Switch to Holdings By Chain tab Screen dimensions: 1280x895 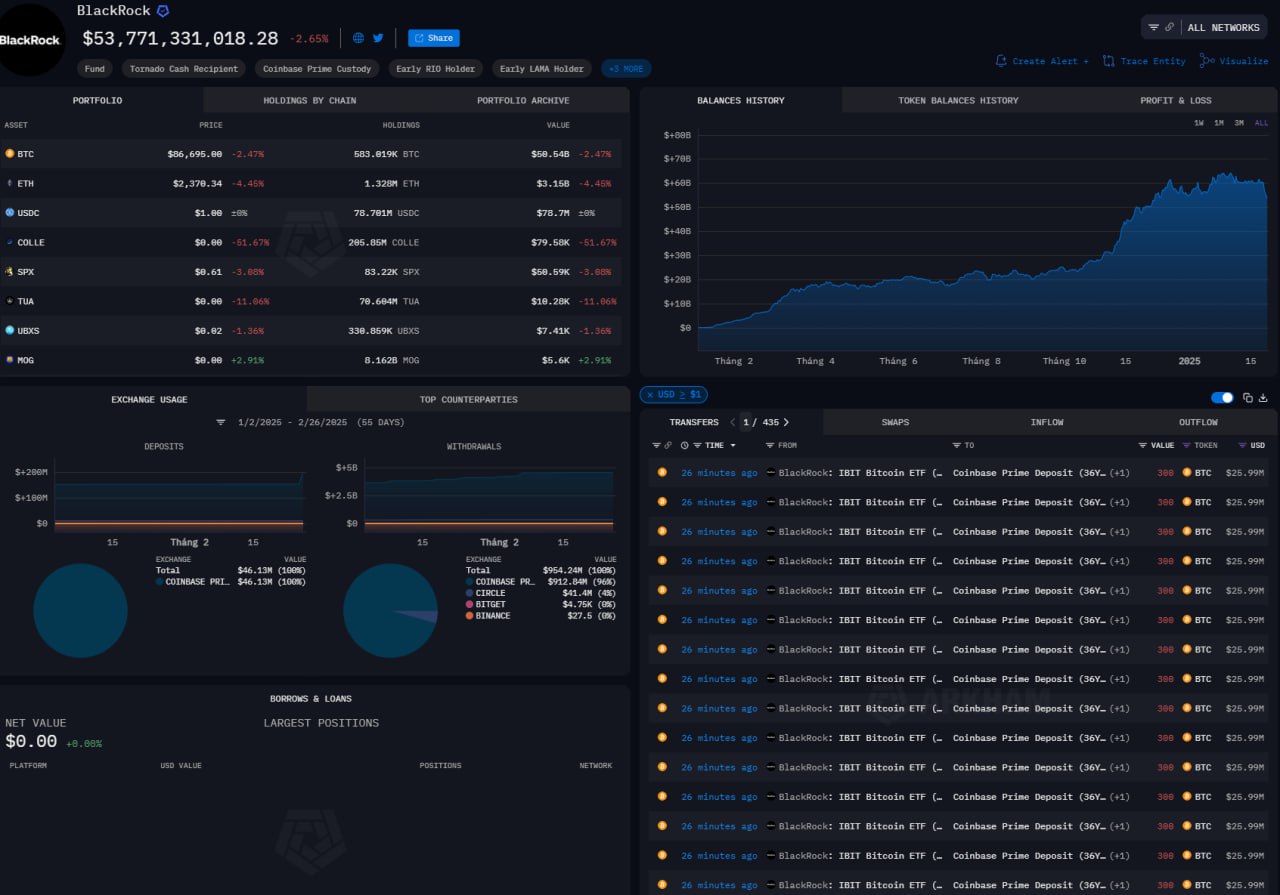(310, 100)
